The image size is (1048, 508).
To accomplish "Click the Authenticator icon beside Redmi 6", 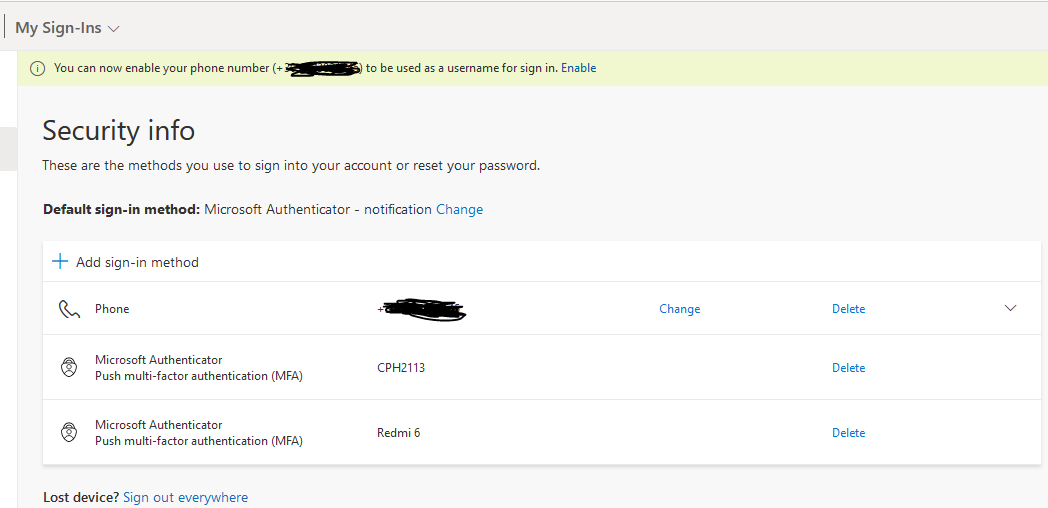I will pyautogui.click(x=69, y=432).
